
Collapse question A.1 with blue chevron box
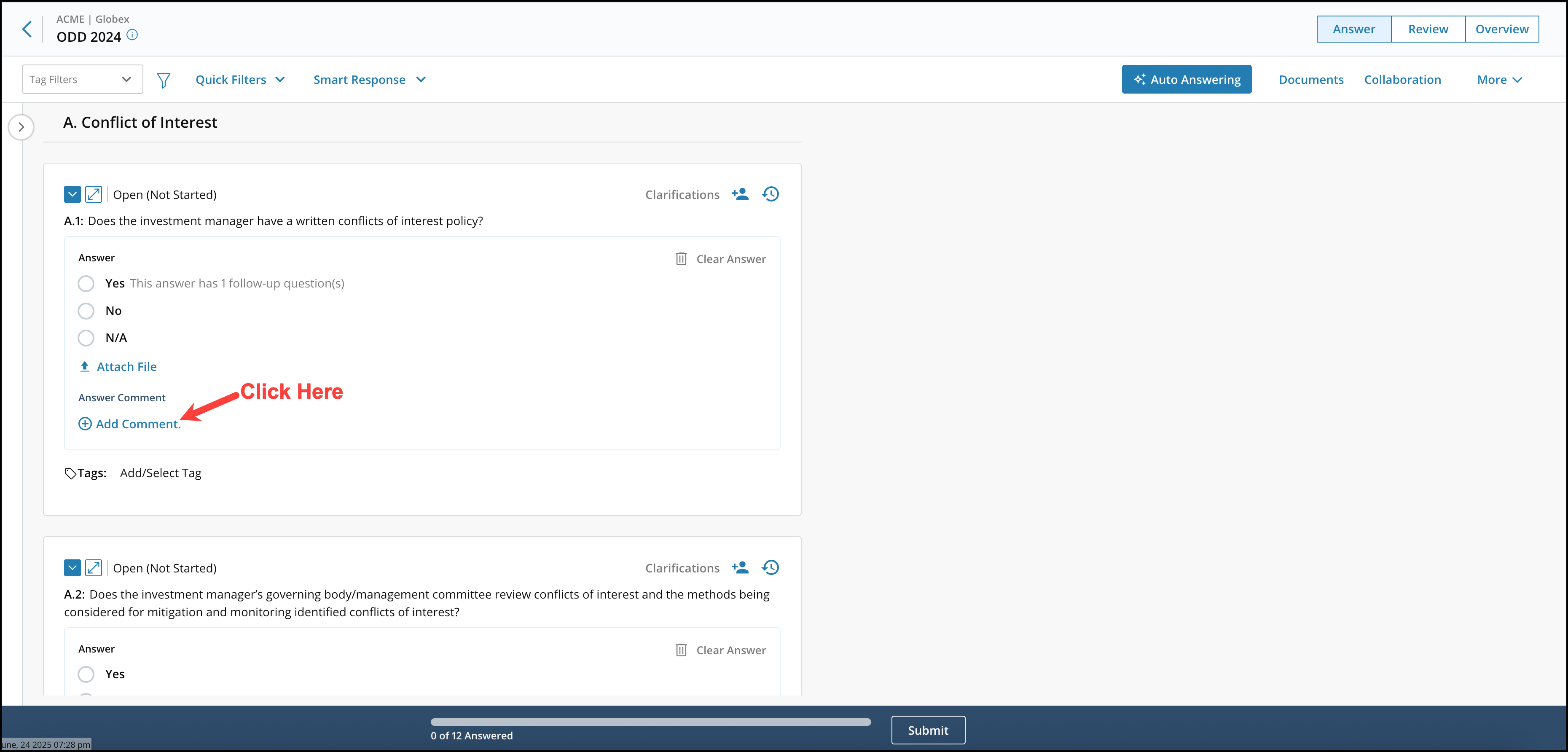pyautogui.click(x=72, y=195)
